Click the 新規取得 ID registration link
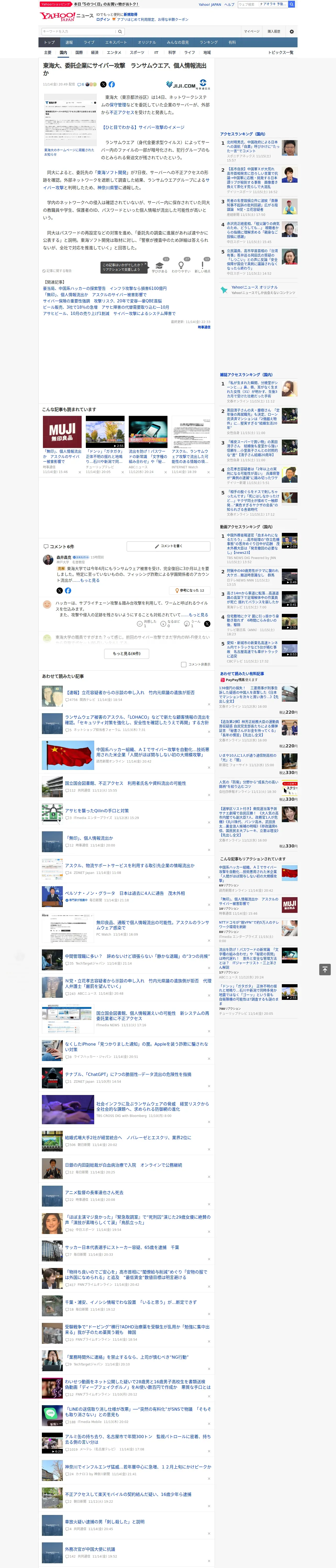The width and height of the screenshot is (336, 1568). [131, 14]
